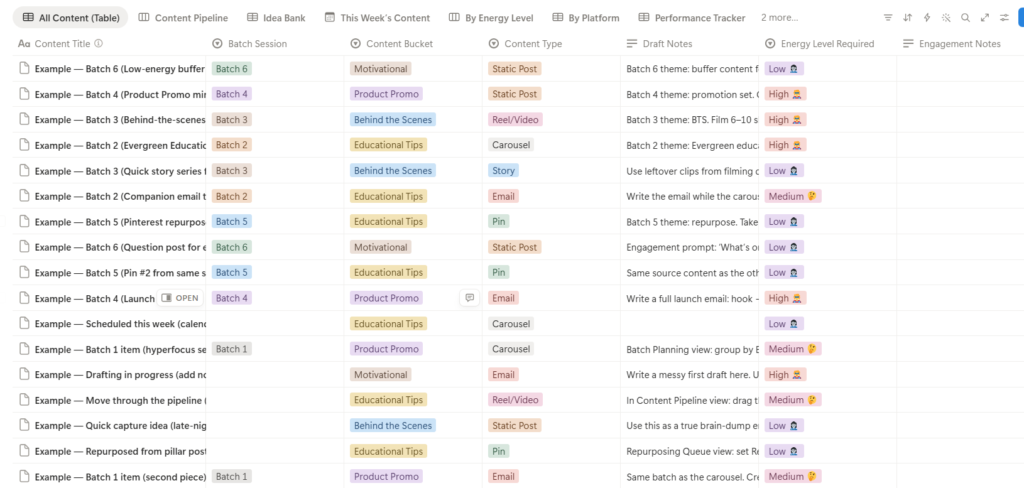Select Batch 6 tag in Low-energy buffer row
Viewport: 1024px width, 488px height.
coord(232,69)
